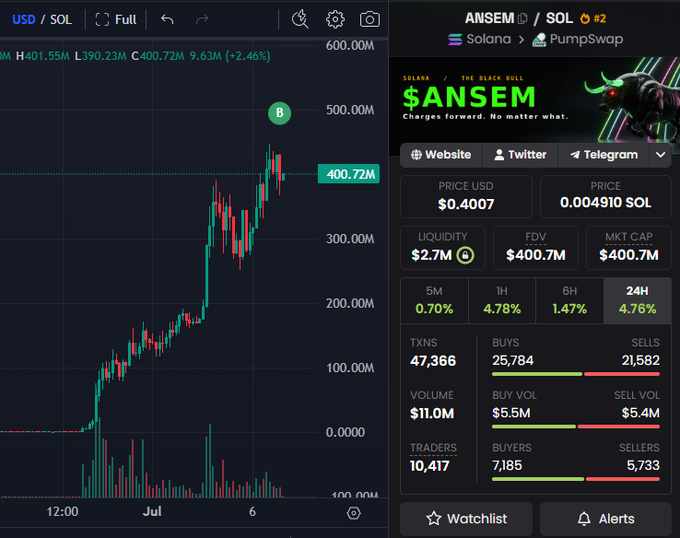Click the LIQUIDITY $2.7M value
680x538 pixels.
432,255
